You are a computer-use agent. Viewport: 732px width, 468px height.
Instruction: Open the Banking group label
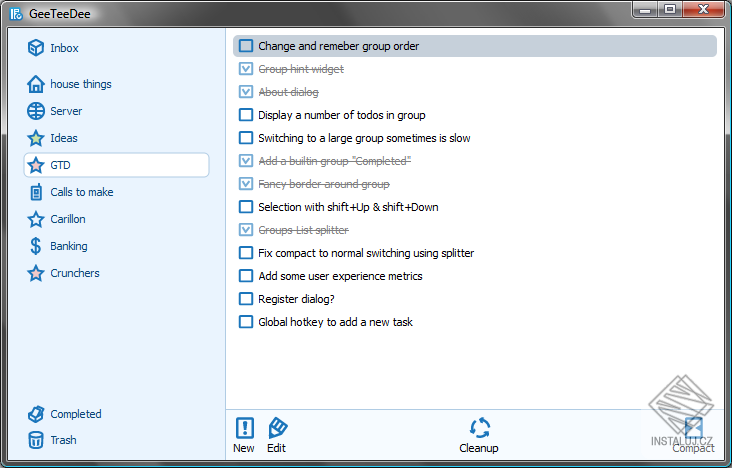(x=69, y=247)
